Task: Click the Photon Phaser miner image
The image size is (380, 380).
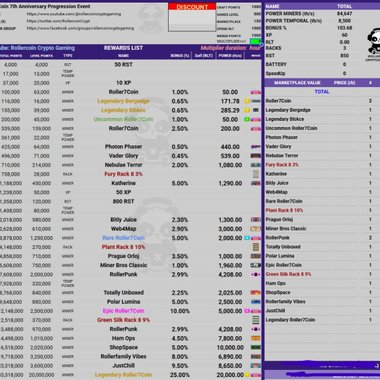Action: pos(256,147)
